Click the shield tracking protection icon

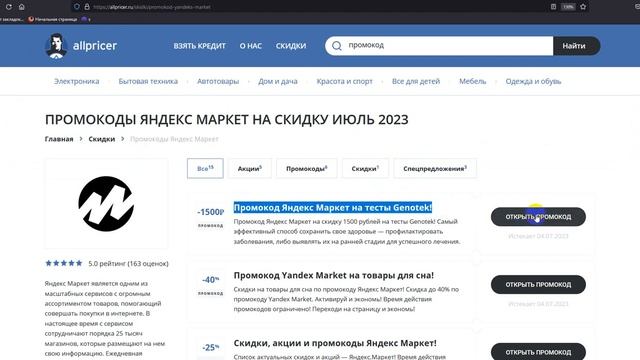click(76, 7)
